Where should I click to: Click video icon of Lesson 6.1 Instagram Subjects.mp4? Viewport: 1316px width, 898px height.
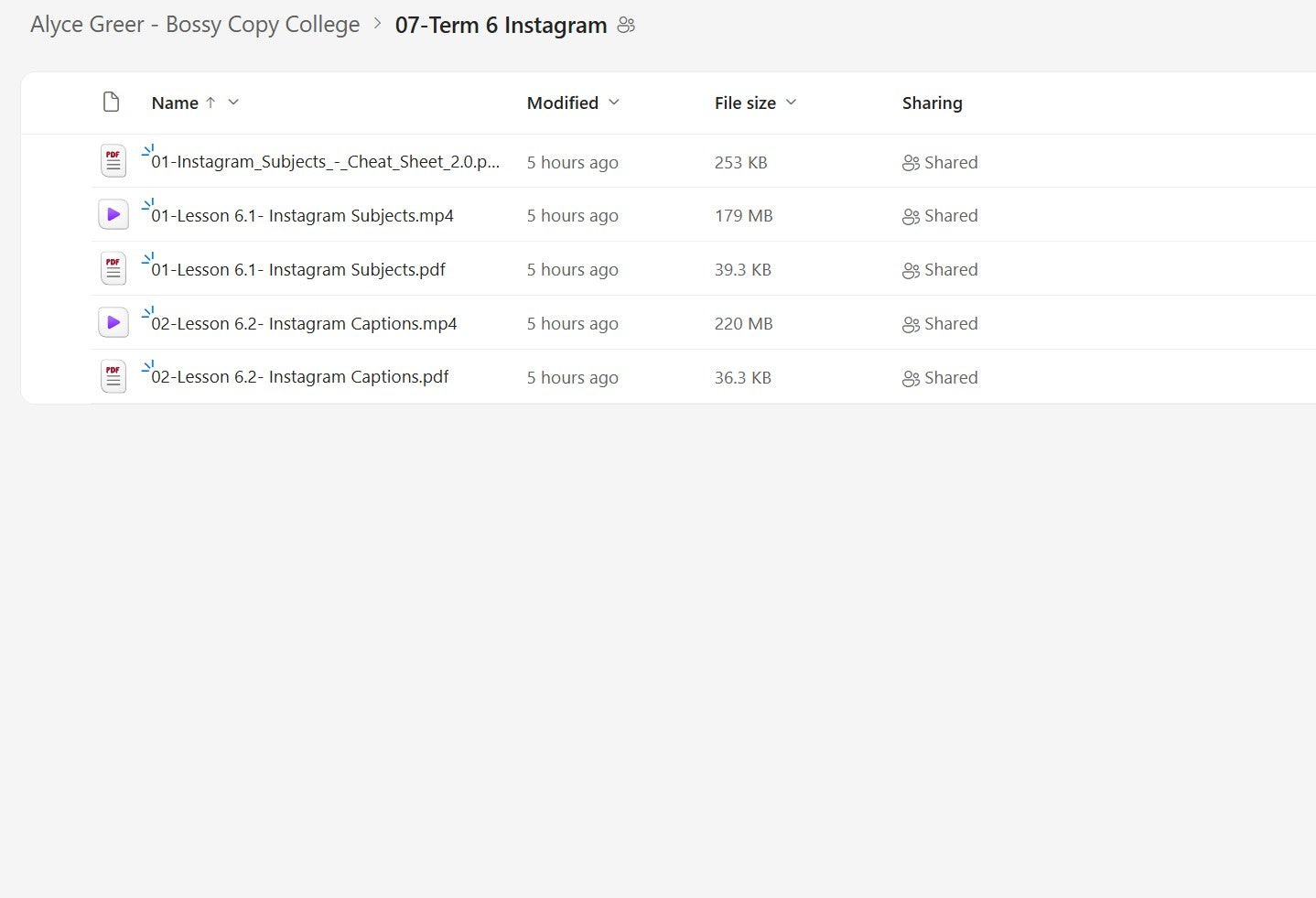(x=113, y=215)
